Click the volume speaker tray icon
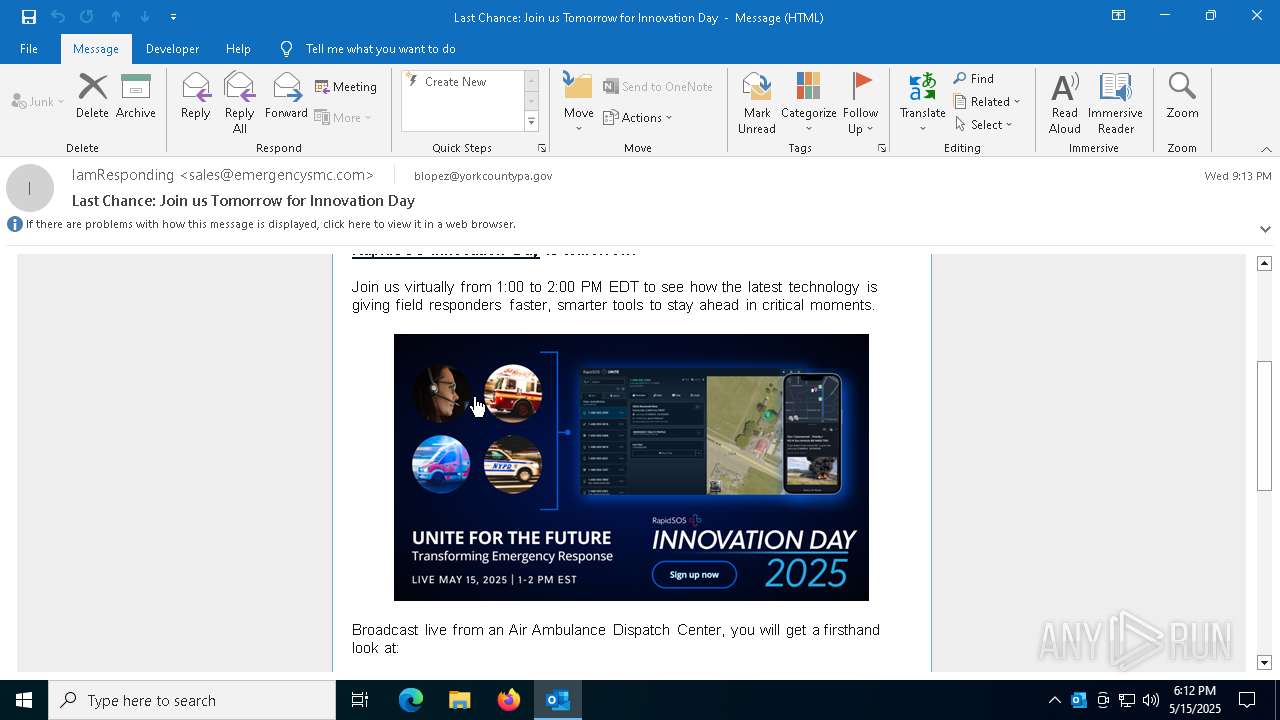Viewport: 1280px width, 720px height. [1150, 700]
